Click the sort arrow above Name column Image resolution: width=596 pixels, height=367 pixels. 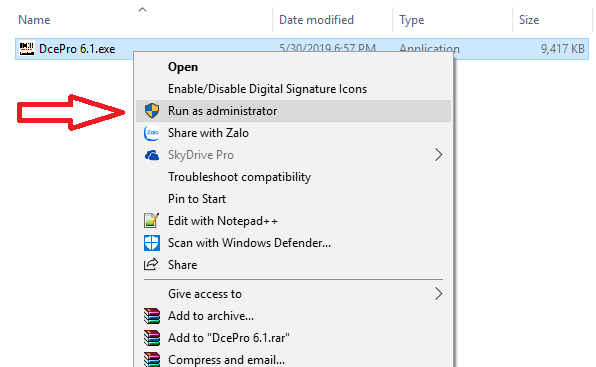tap(143, 9)
